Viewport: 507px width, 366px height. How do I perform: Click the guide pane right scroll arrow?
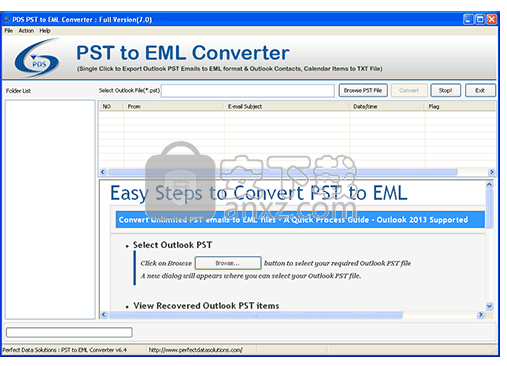point(480,314)
